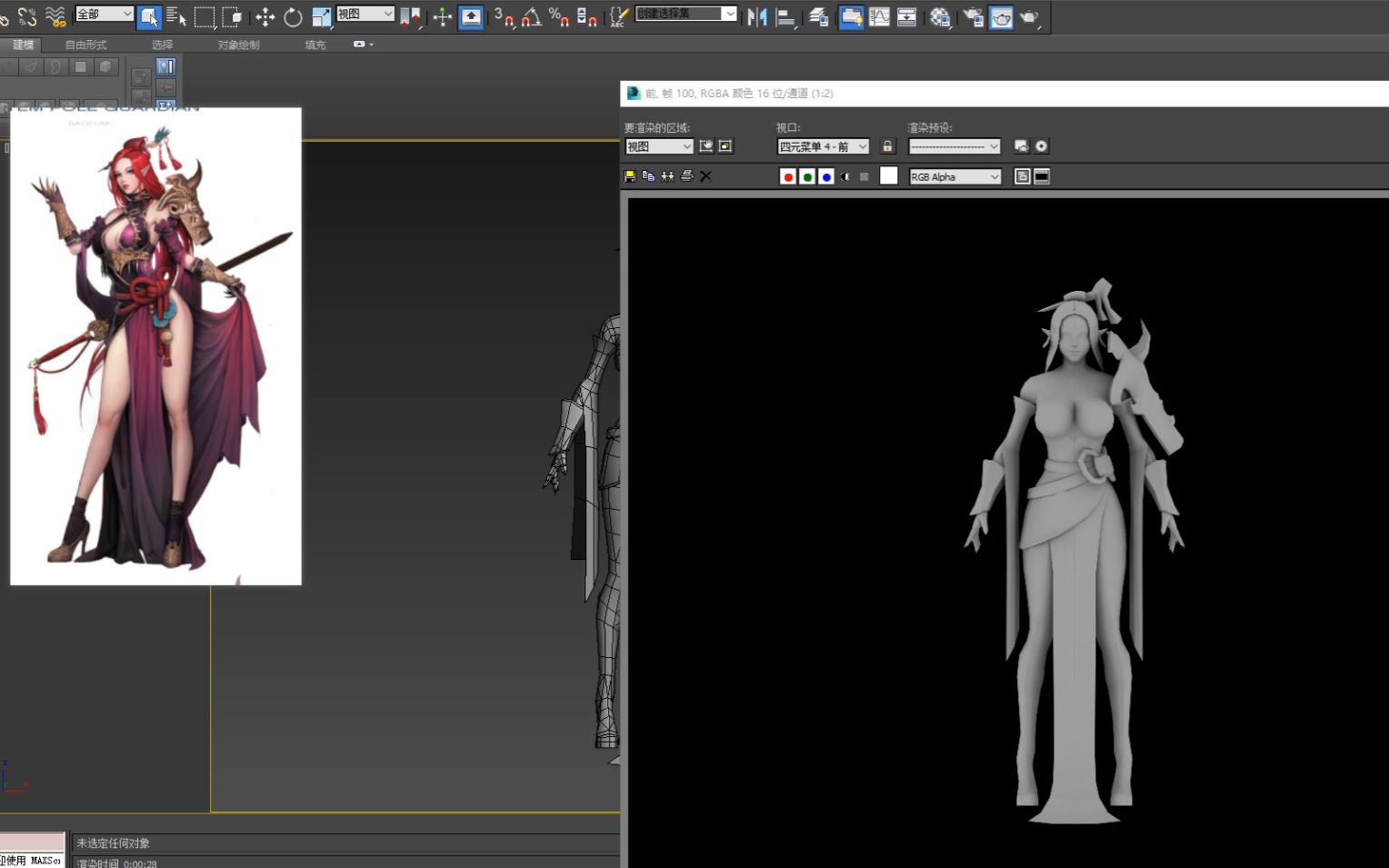Click the Unlink Selection chain icon
Image resolution: width=1389 pixels, height=868 pixels.
pos(27,16)
